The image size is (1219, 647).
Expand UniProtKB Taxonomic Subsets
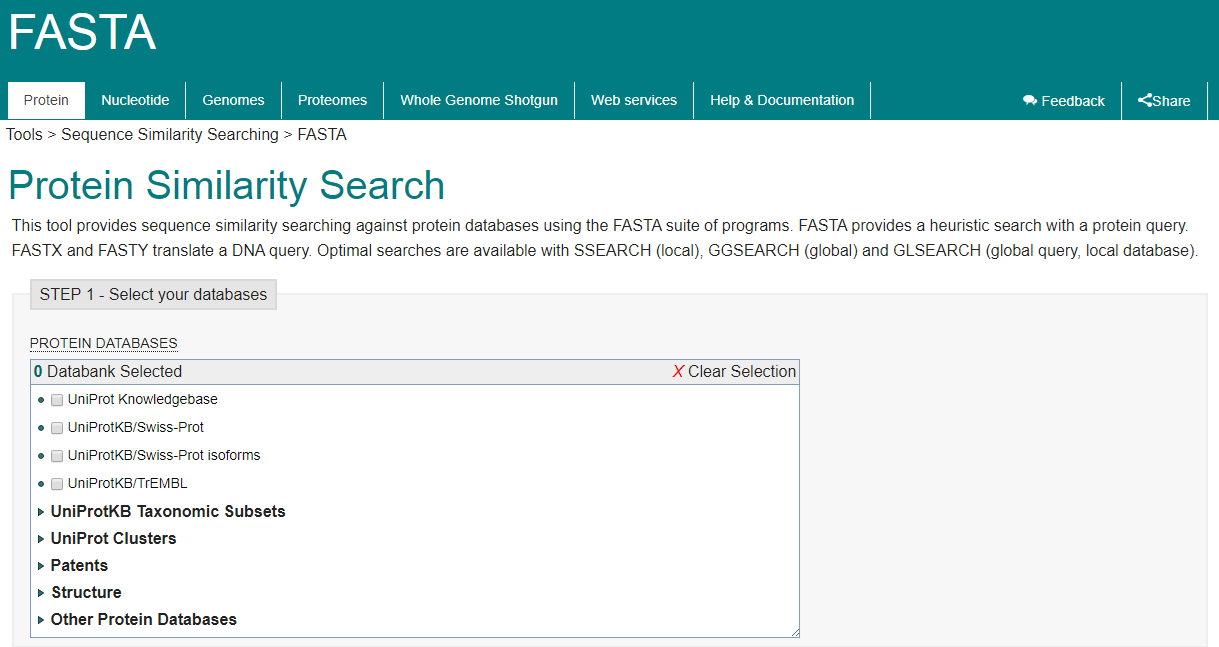(41, 512)
